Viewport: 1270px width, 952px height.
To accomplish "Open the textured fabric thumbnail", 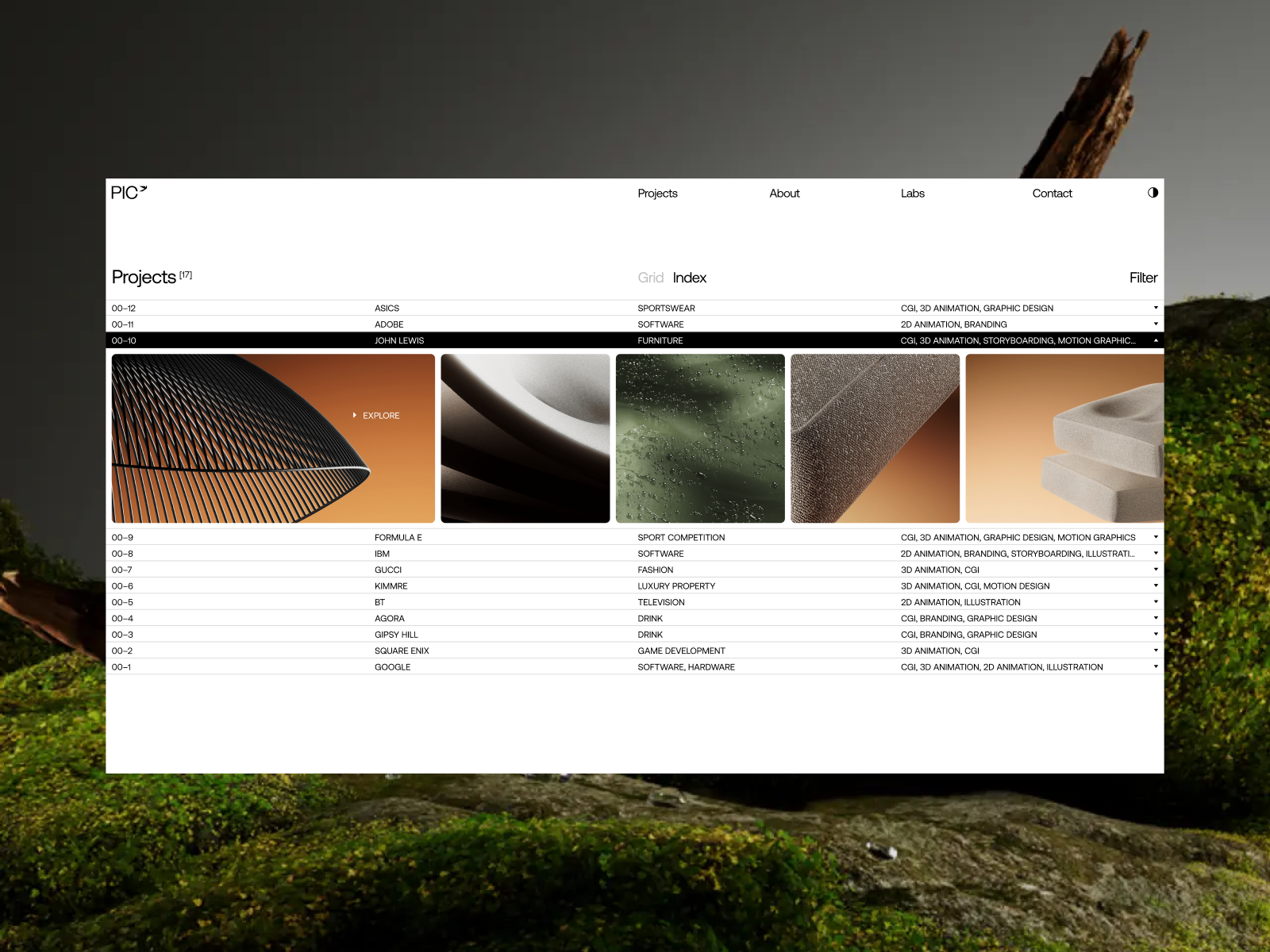I will tap(876, 439).
